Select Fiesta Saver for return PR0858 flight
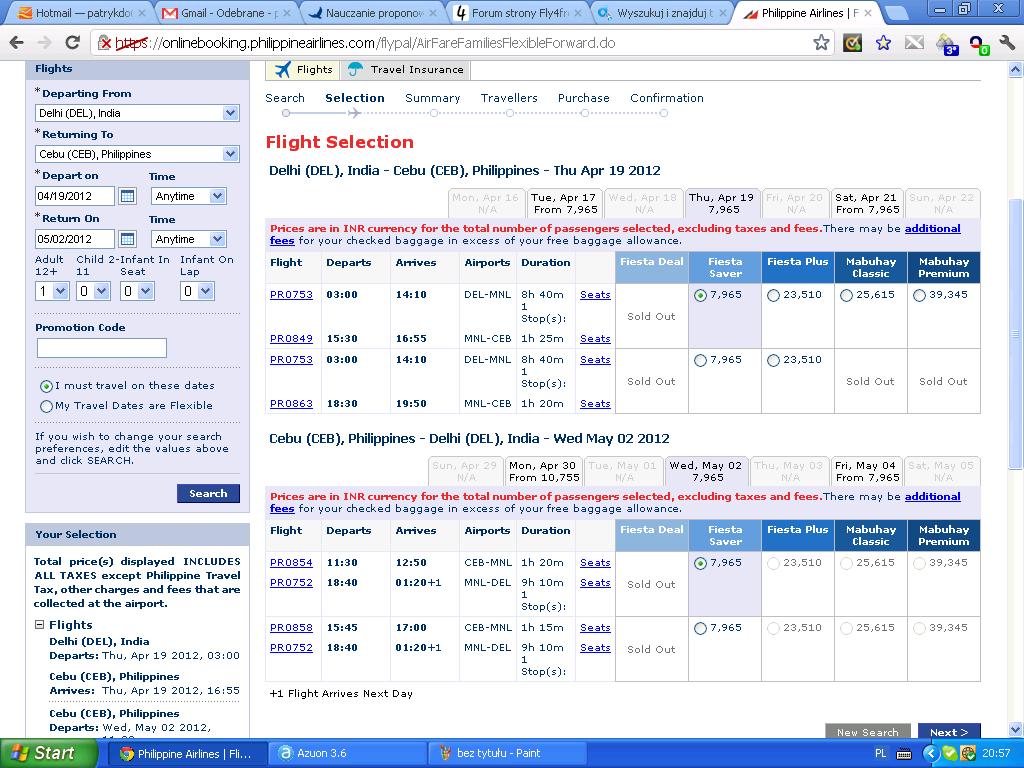This screenshot has width=1024, height=768. click(x=700, y=628)
